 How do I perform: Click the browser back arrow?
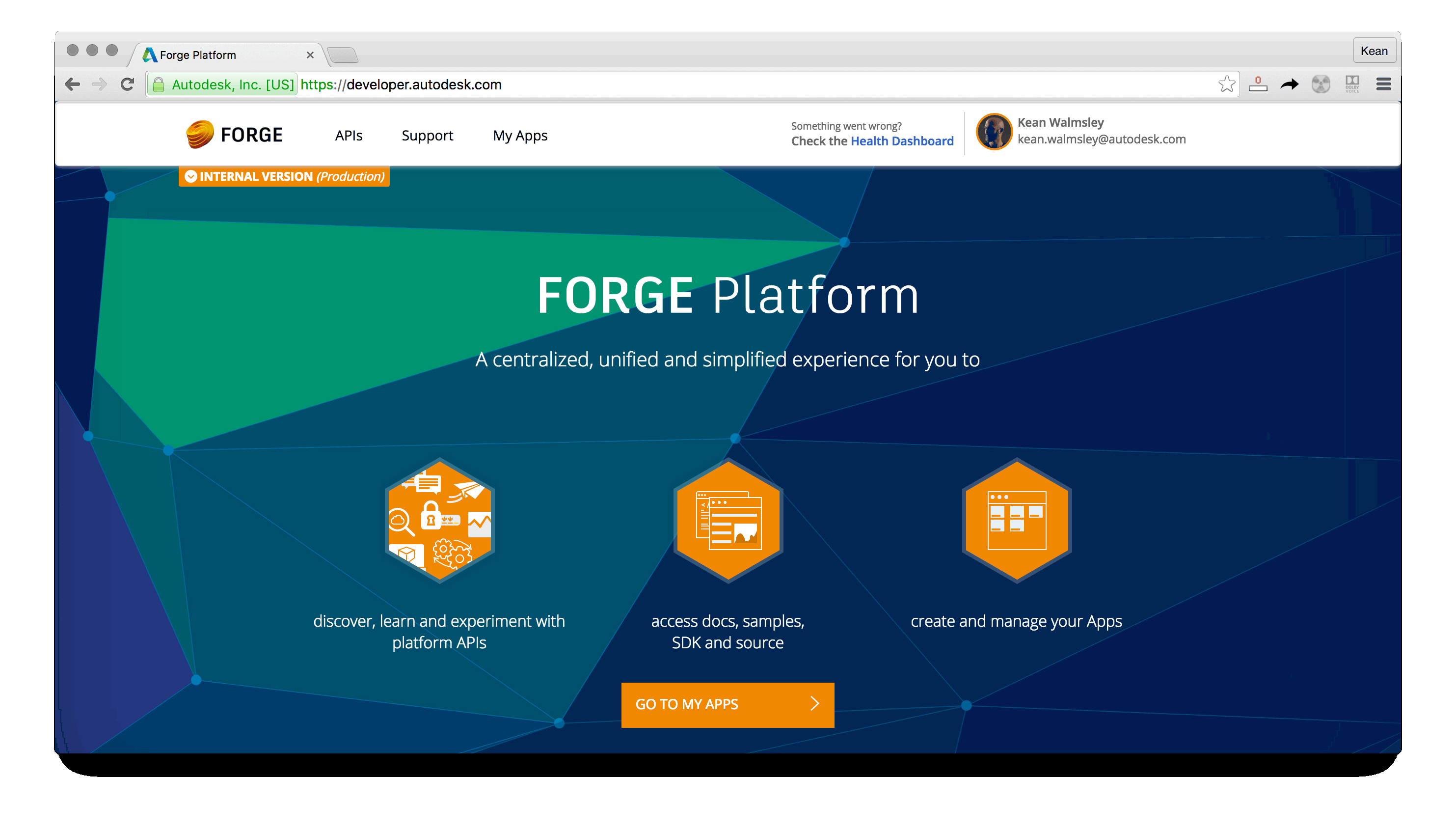[73, 84]
